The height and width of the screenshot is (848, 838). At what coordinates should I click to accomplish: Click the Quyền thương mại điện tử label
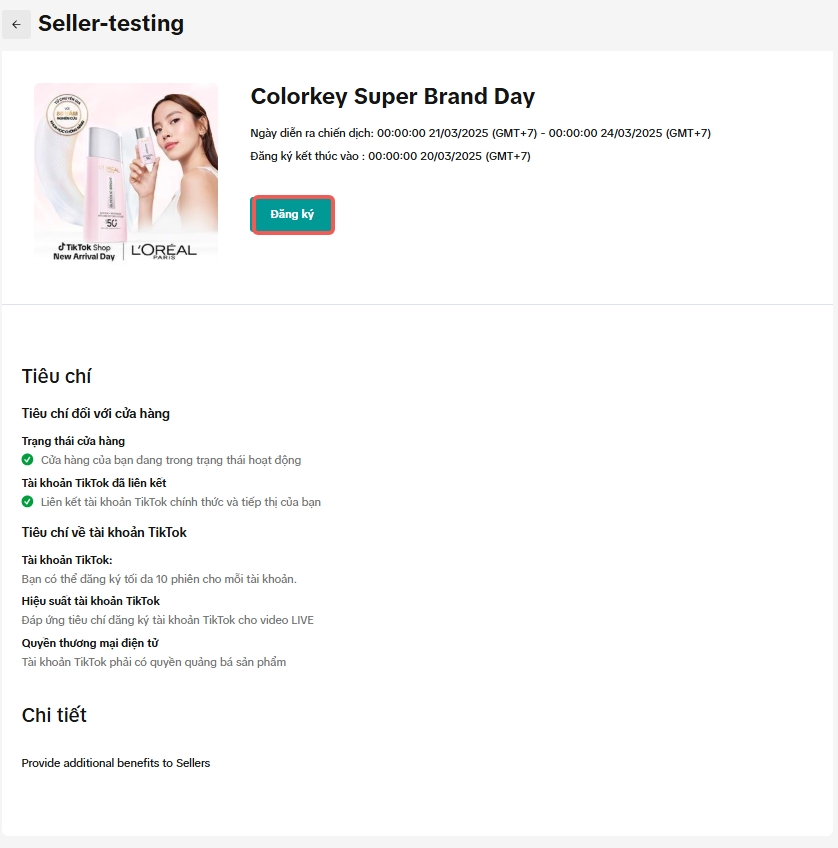[90, 643]
